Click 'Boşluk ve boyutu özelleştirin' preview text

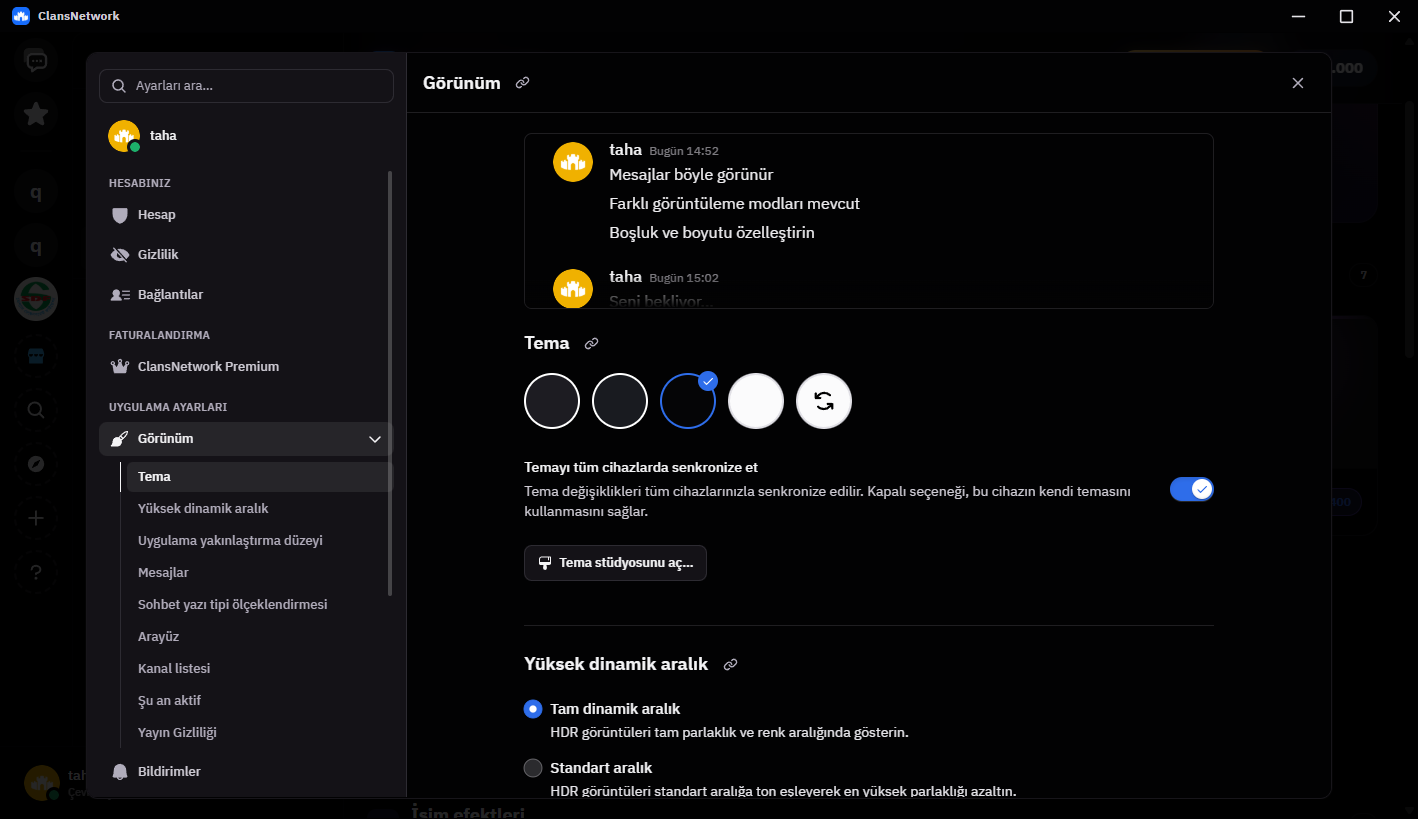pyautogui.click(x=712, y=233)
